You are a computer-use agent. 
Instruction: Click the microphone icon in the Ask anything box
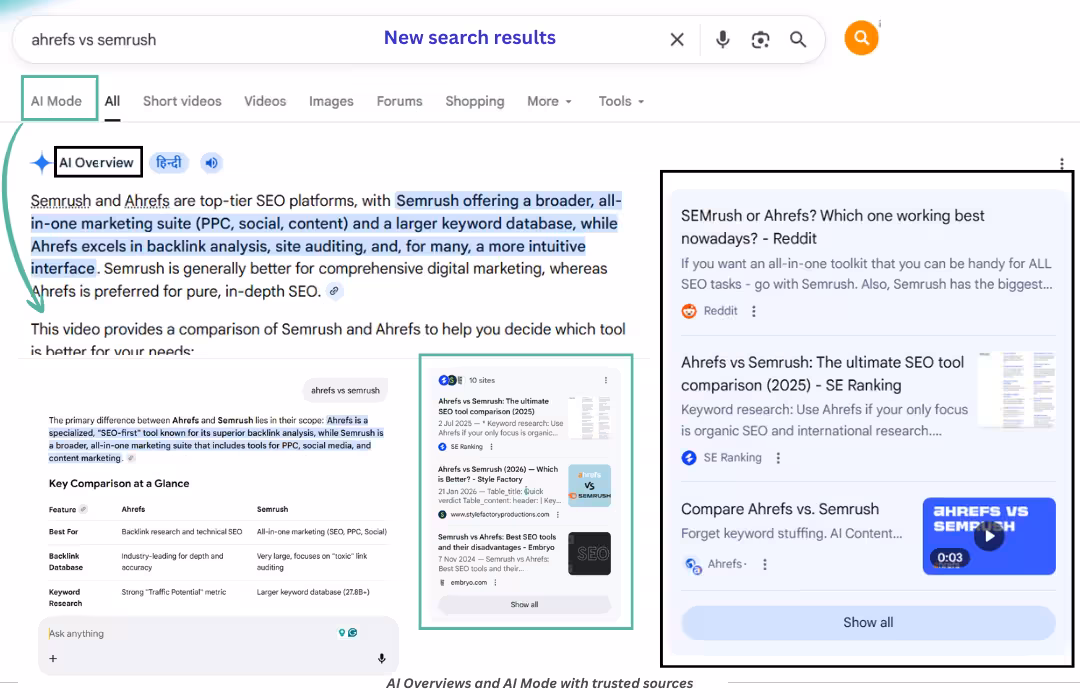click(x=381, y=658)
